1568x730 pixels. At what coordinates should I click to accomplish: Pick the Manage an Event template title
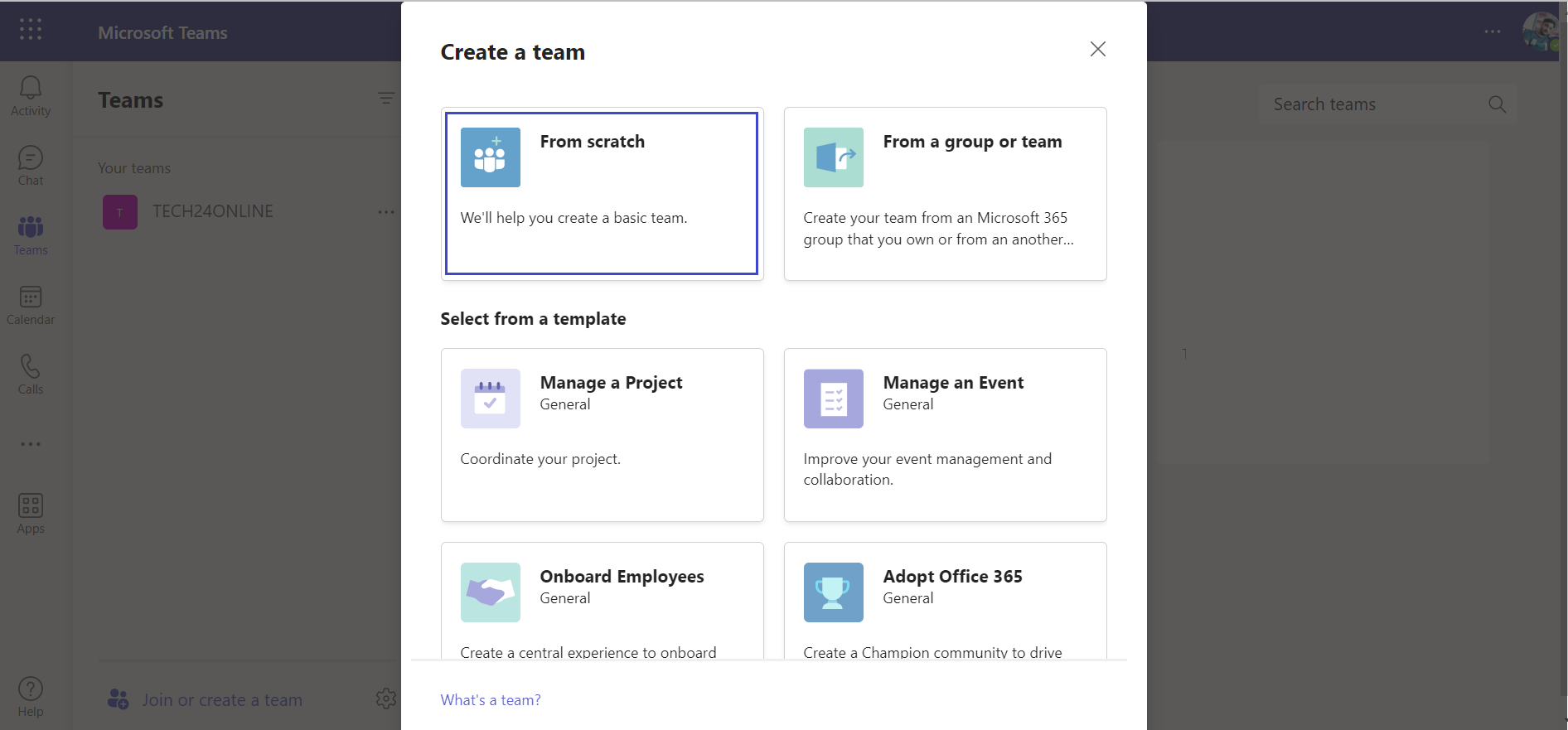click(x=953, y=383)
